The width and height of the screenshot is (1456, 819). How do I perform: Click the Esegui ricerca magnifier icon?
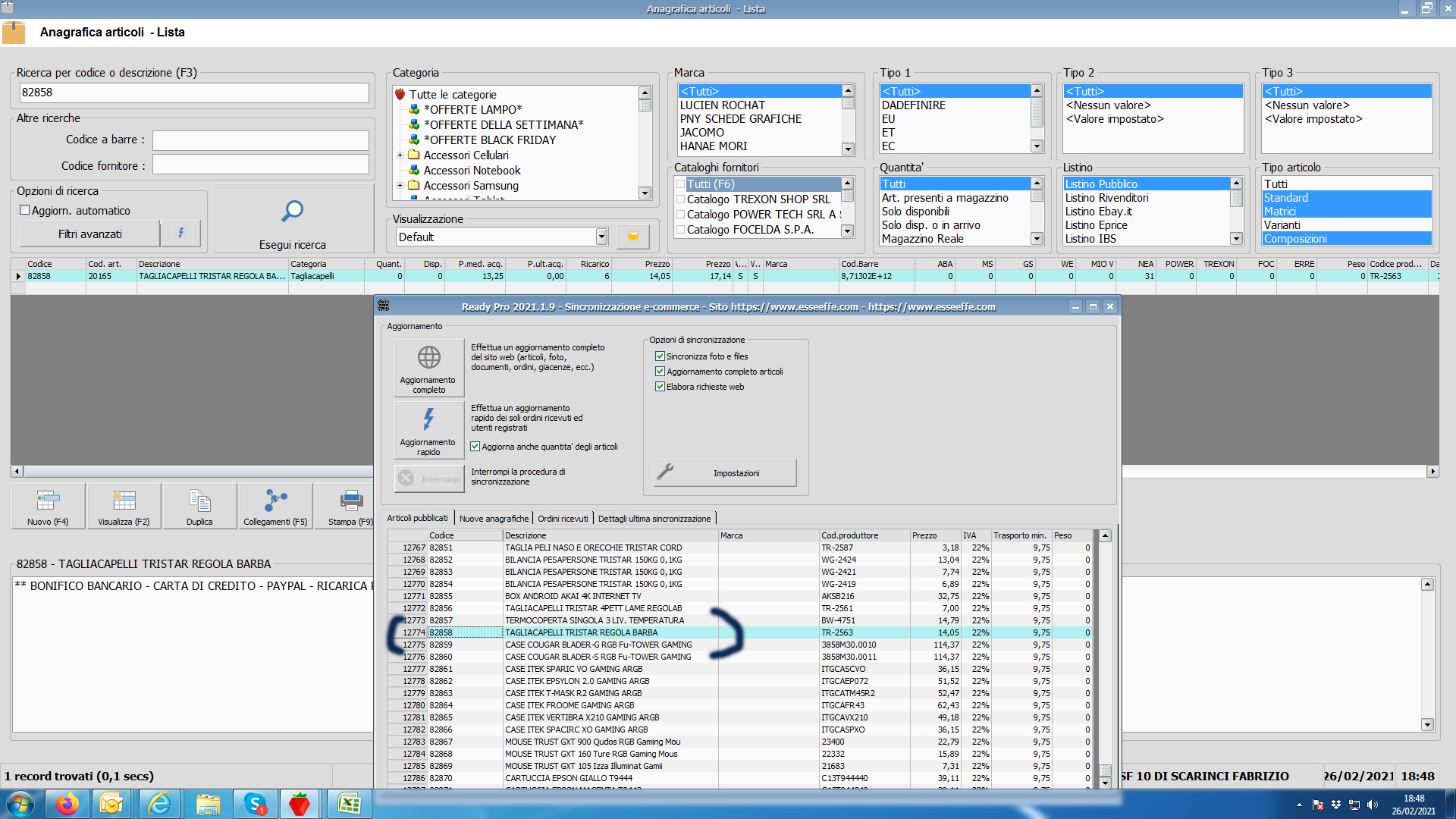(292, 211)
